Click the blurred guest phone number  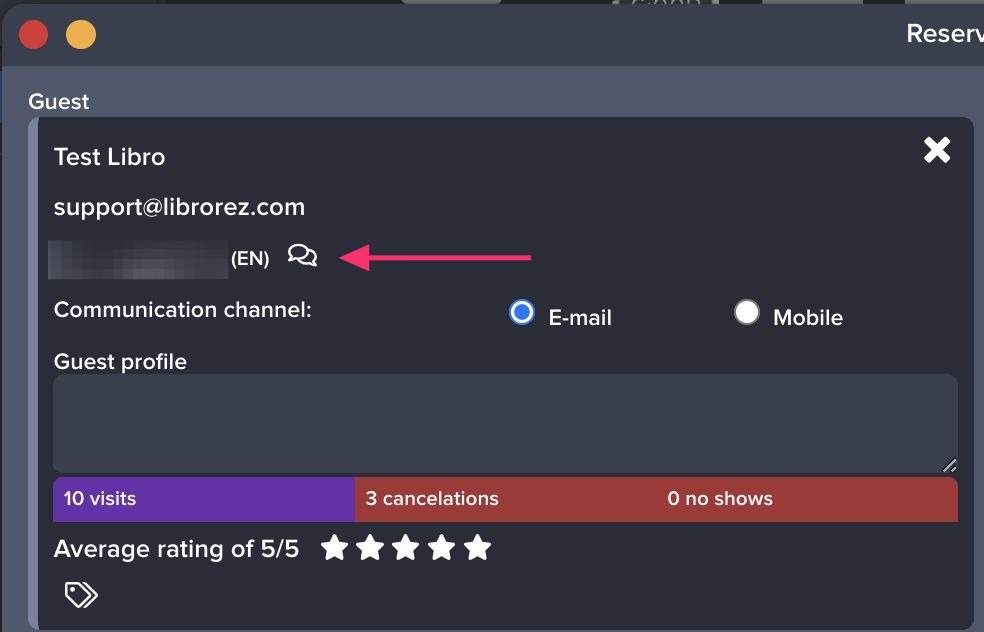(x=139, y=258)
